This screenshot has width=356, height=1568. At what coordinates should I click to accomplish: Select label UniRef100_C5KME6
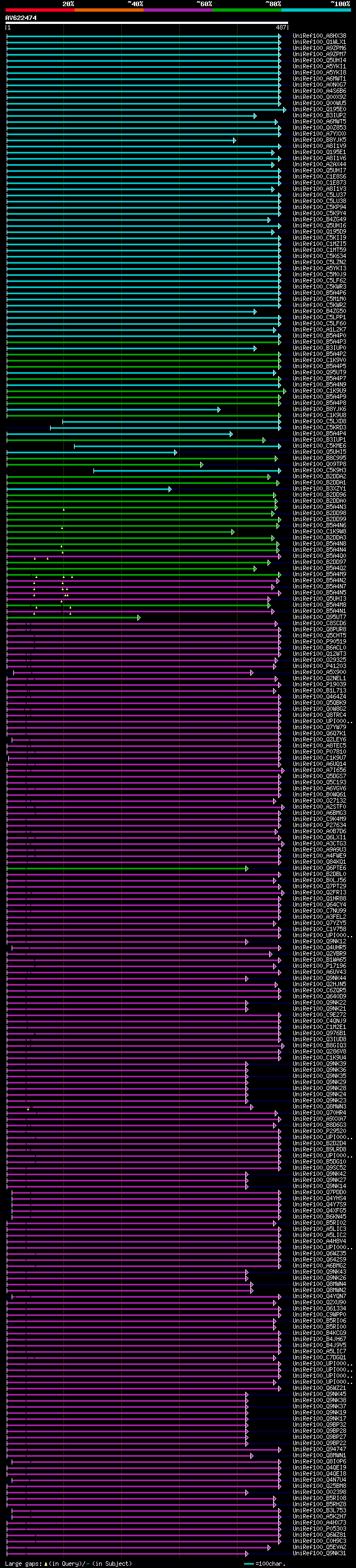pyautogui.click(x=319, y=446)
